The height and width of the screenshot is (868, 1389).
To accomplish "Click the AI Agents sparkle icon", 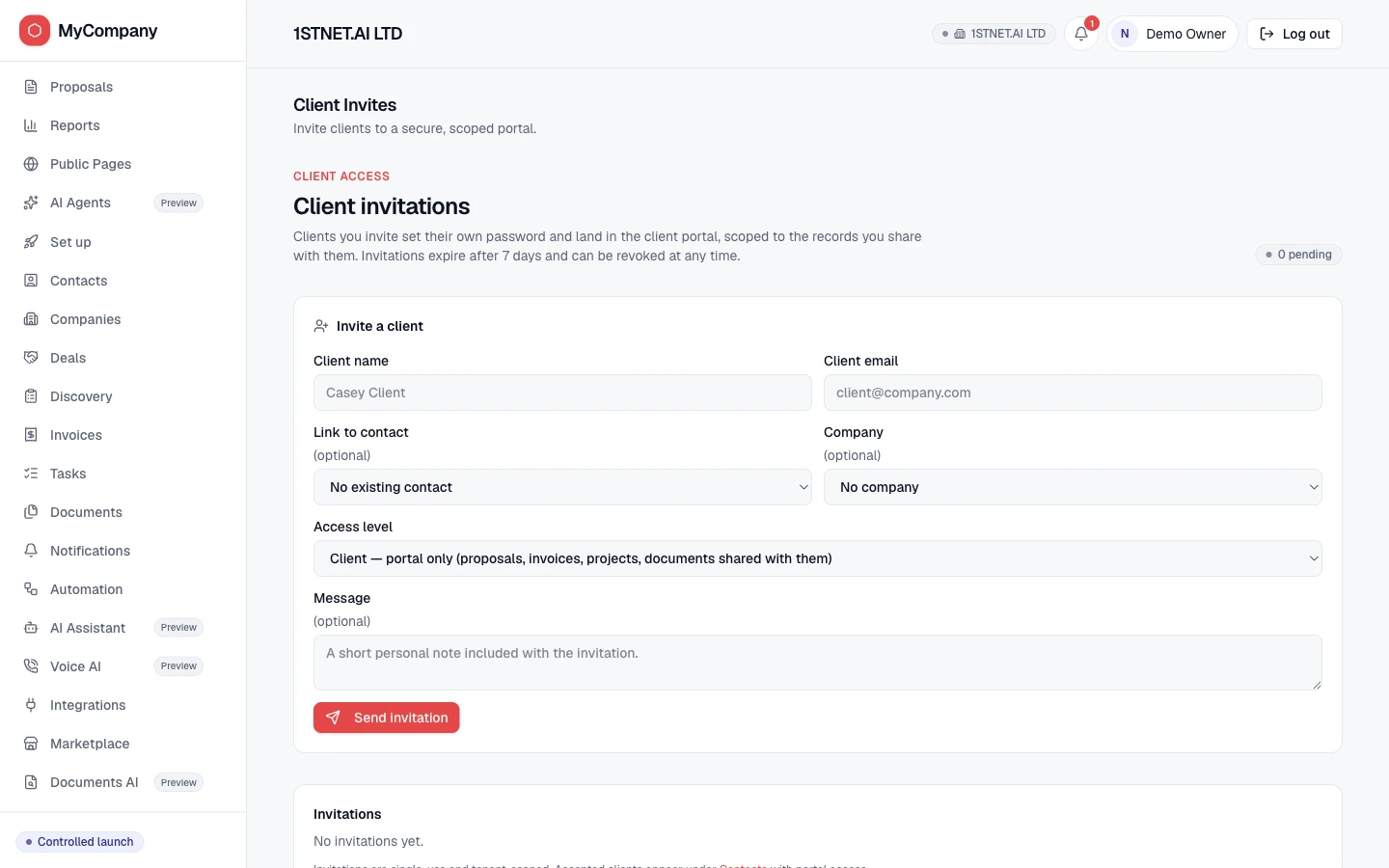I will [x=31, y=203].
